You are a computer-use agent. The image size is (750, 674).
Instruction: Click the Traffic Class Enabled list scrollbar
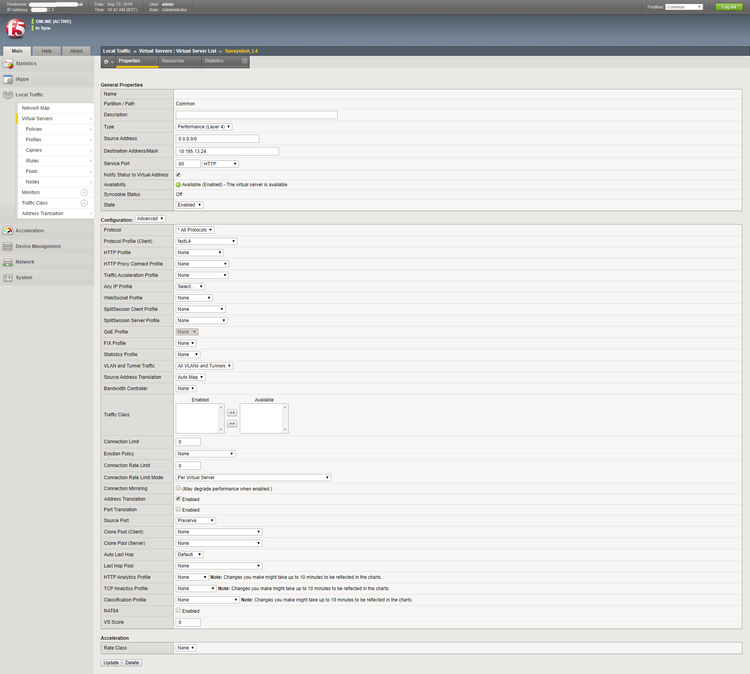221,419
